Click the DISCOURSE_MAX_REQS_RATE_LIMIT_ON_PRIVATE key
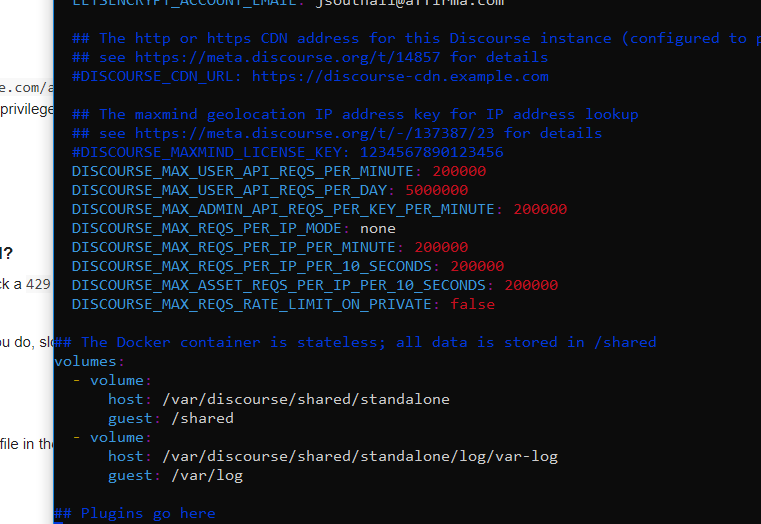761x524 pixels. pyautogui.click(x=252, y=304)
